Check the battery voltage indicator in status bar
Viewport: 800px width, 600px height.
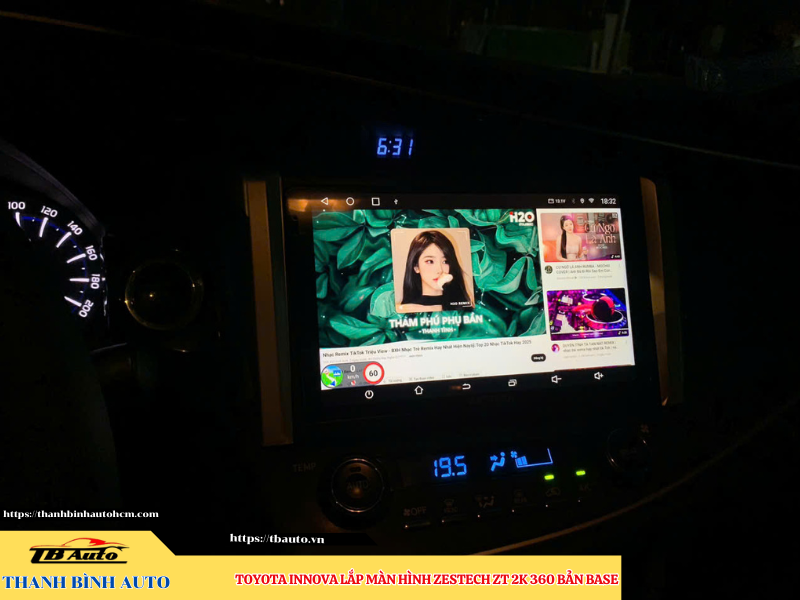click(x=557, y=201)
